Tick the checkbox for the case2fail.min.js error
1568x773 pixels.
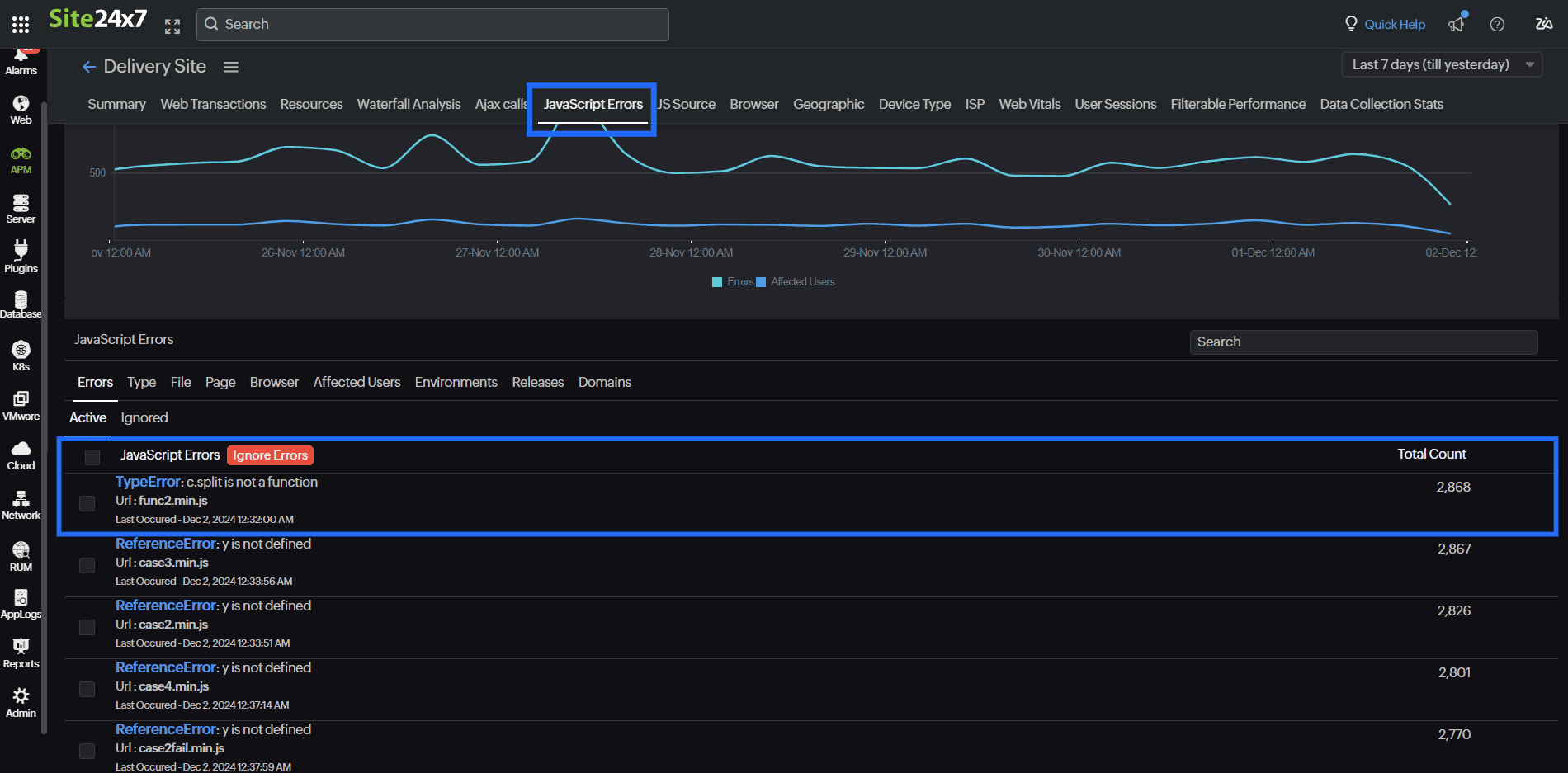87,751
